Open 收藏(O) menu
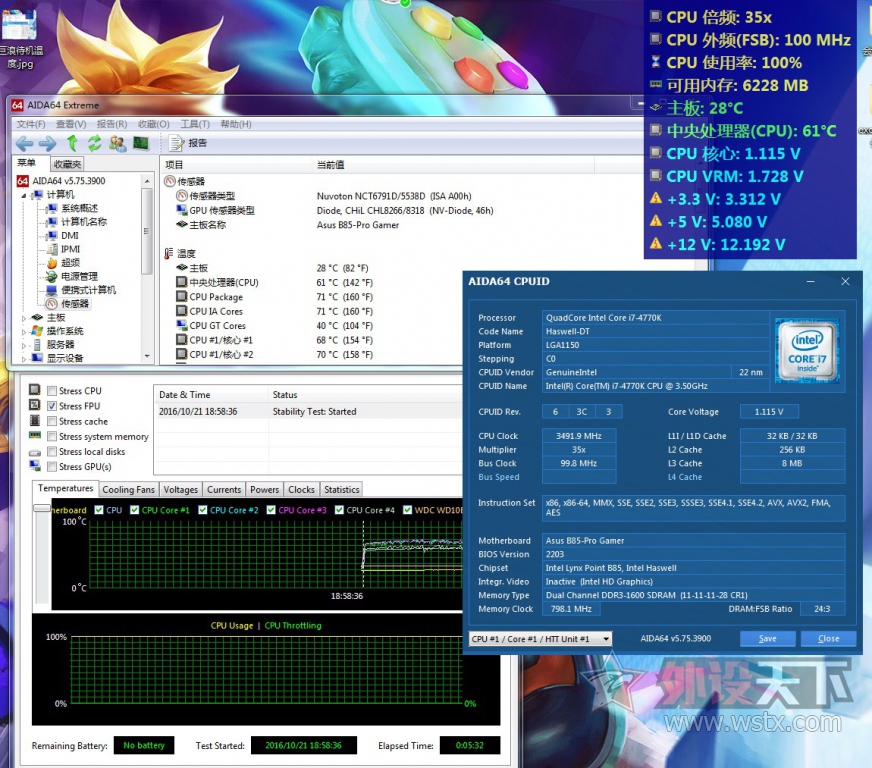Viewport: 872px width, 768px height. tap(153, 124)
